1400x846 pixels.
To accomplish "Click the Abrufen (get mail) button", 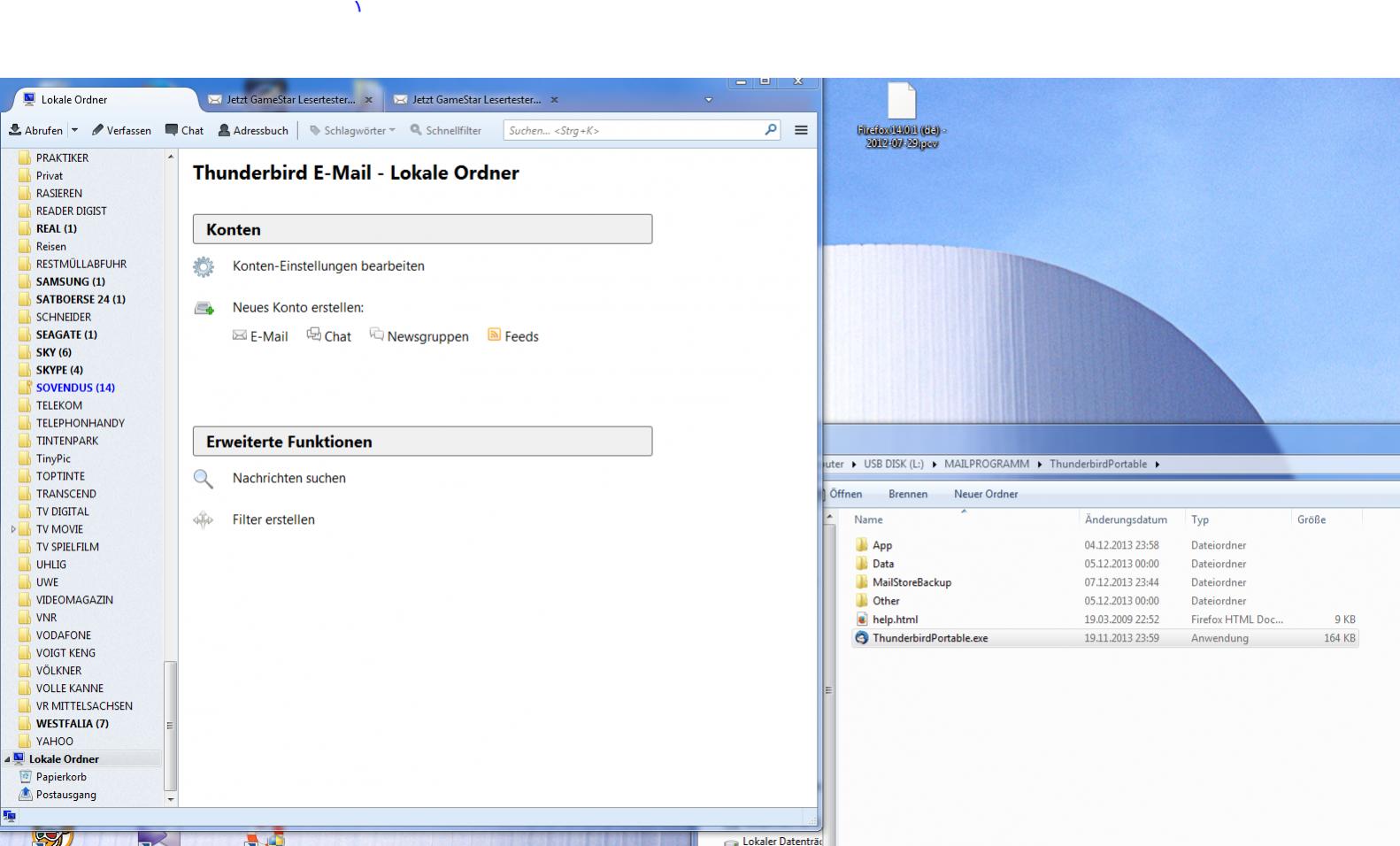I will (36, 130).
